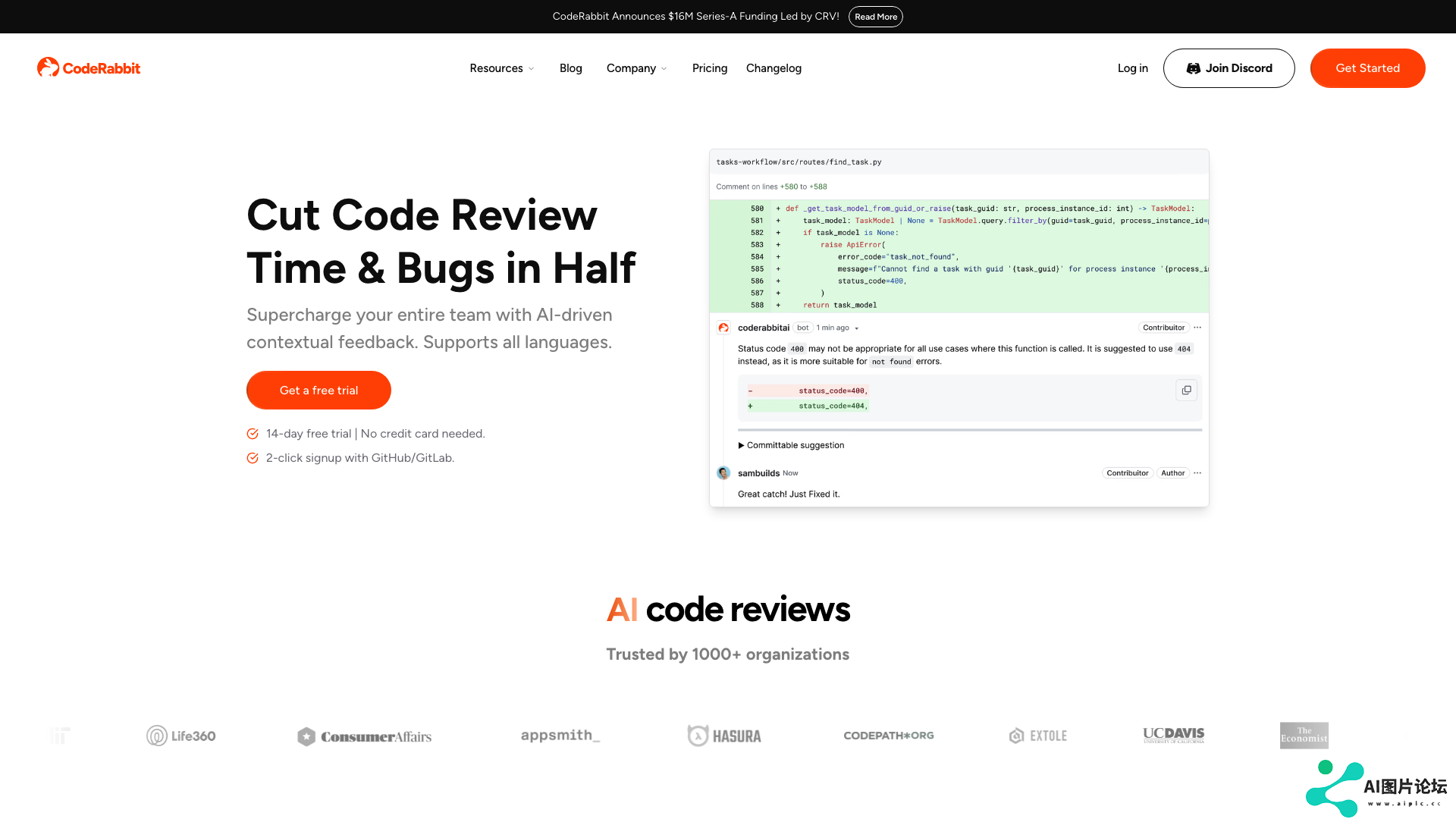Image resolution: width=1456 pixels, height=819 pixels.
Task: Click the Get Started button
Action: [1368, 68]
